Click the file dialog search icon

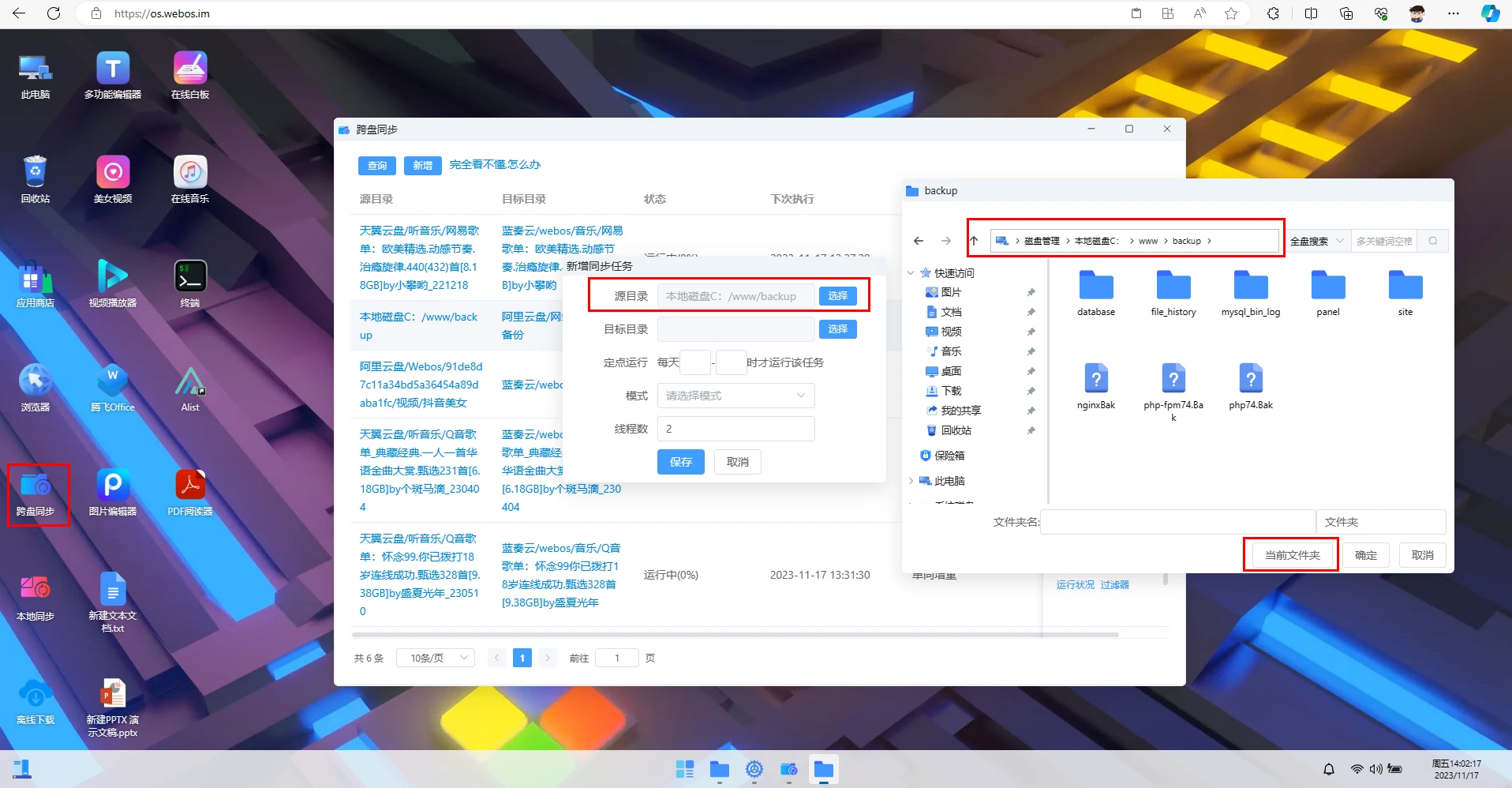click(1432, 241)
